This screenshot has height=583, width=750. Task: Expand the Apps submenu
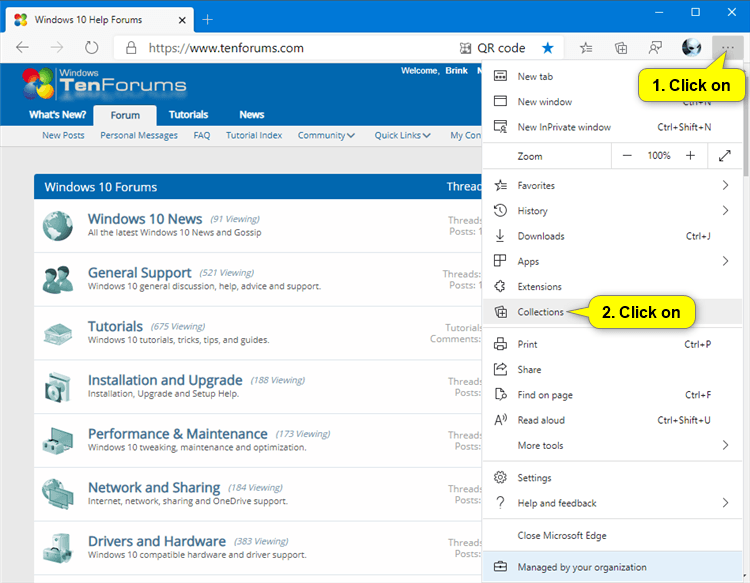point(612,261)
